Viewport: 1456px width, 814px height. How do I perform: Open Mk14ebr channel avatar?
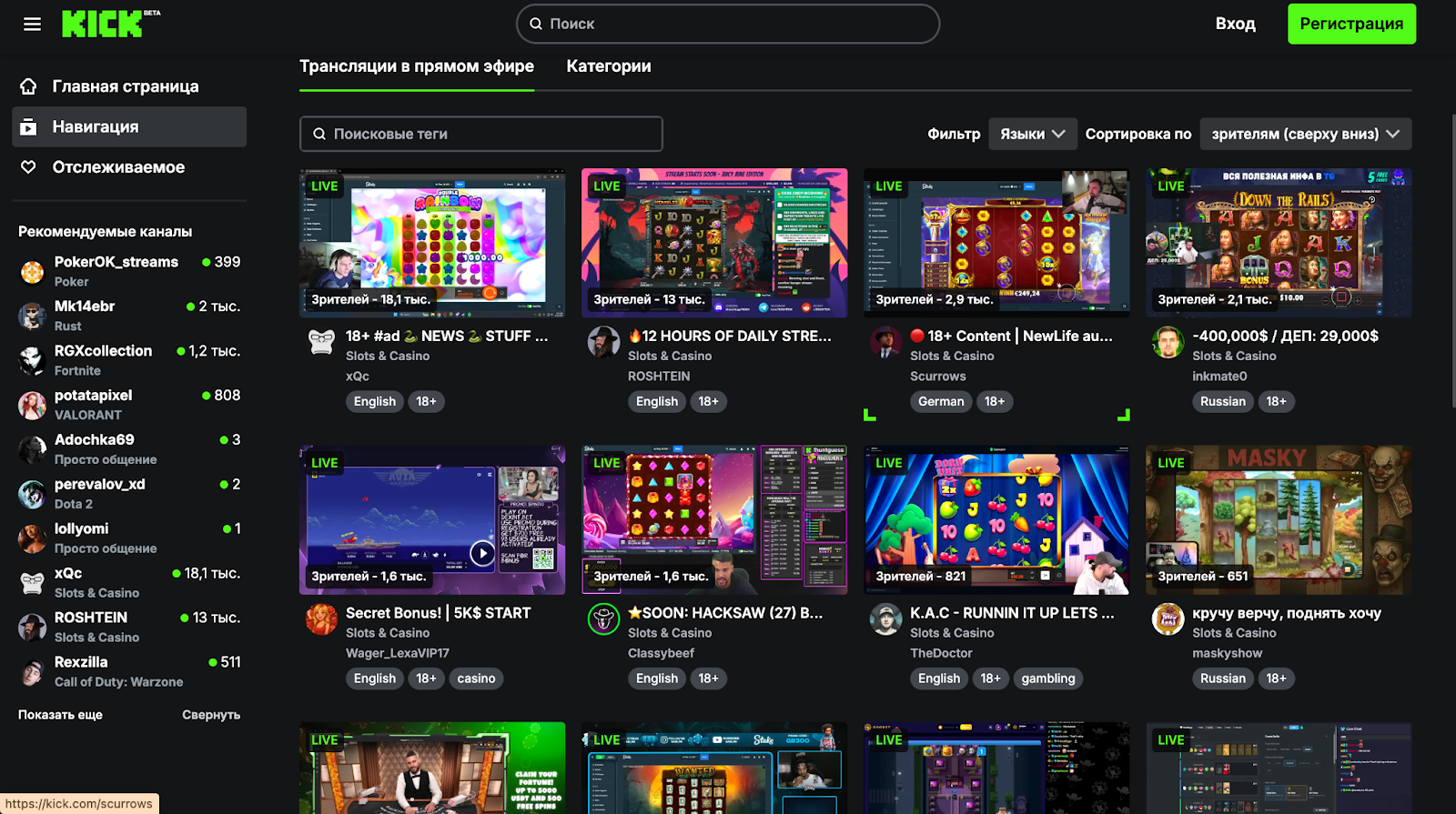tap(33, 317)
